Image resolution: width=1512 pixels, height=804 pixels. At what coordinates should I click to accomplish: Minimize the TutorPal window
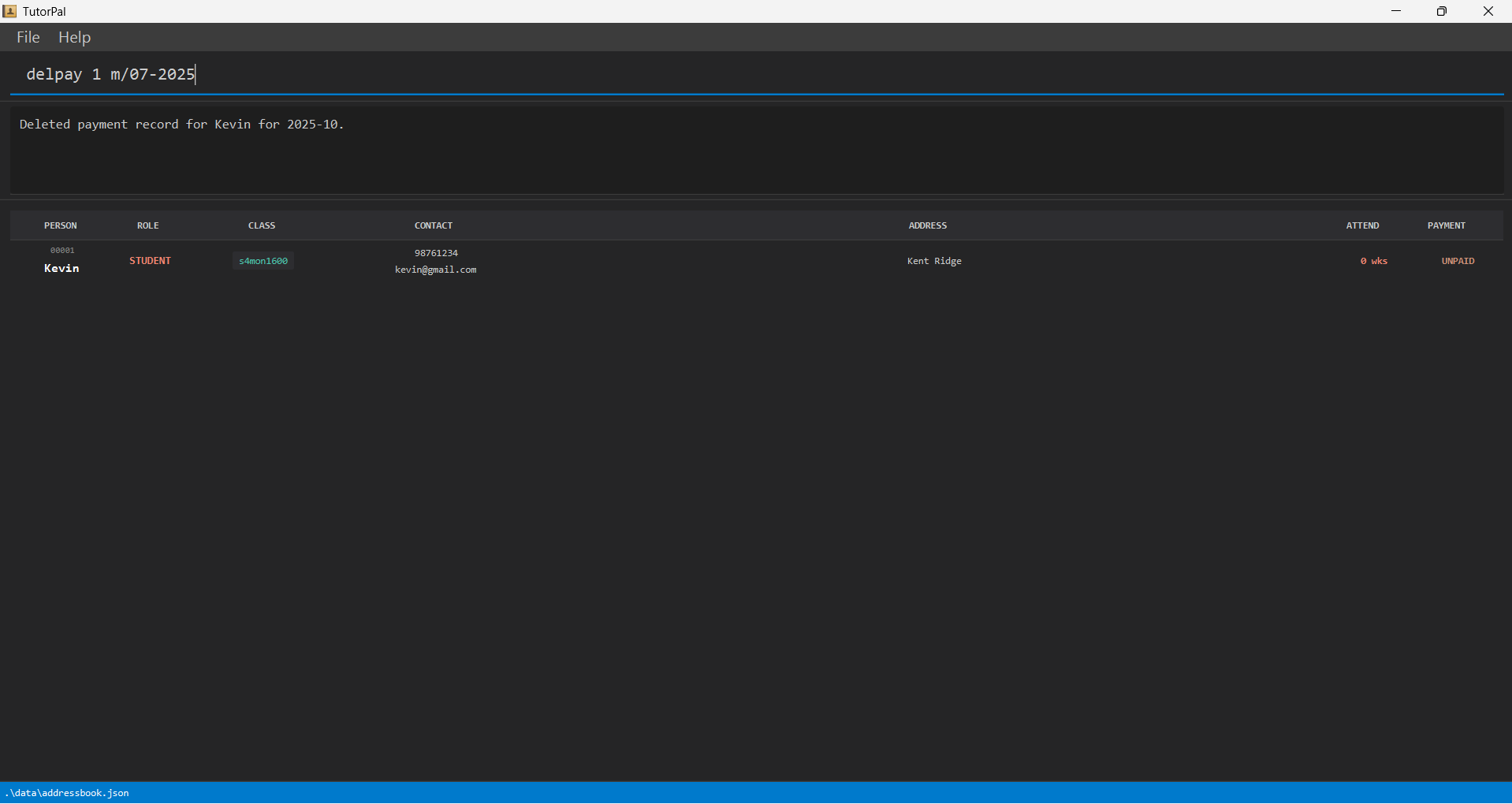coord(1396,11)
